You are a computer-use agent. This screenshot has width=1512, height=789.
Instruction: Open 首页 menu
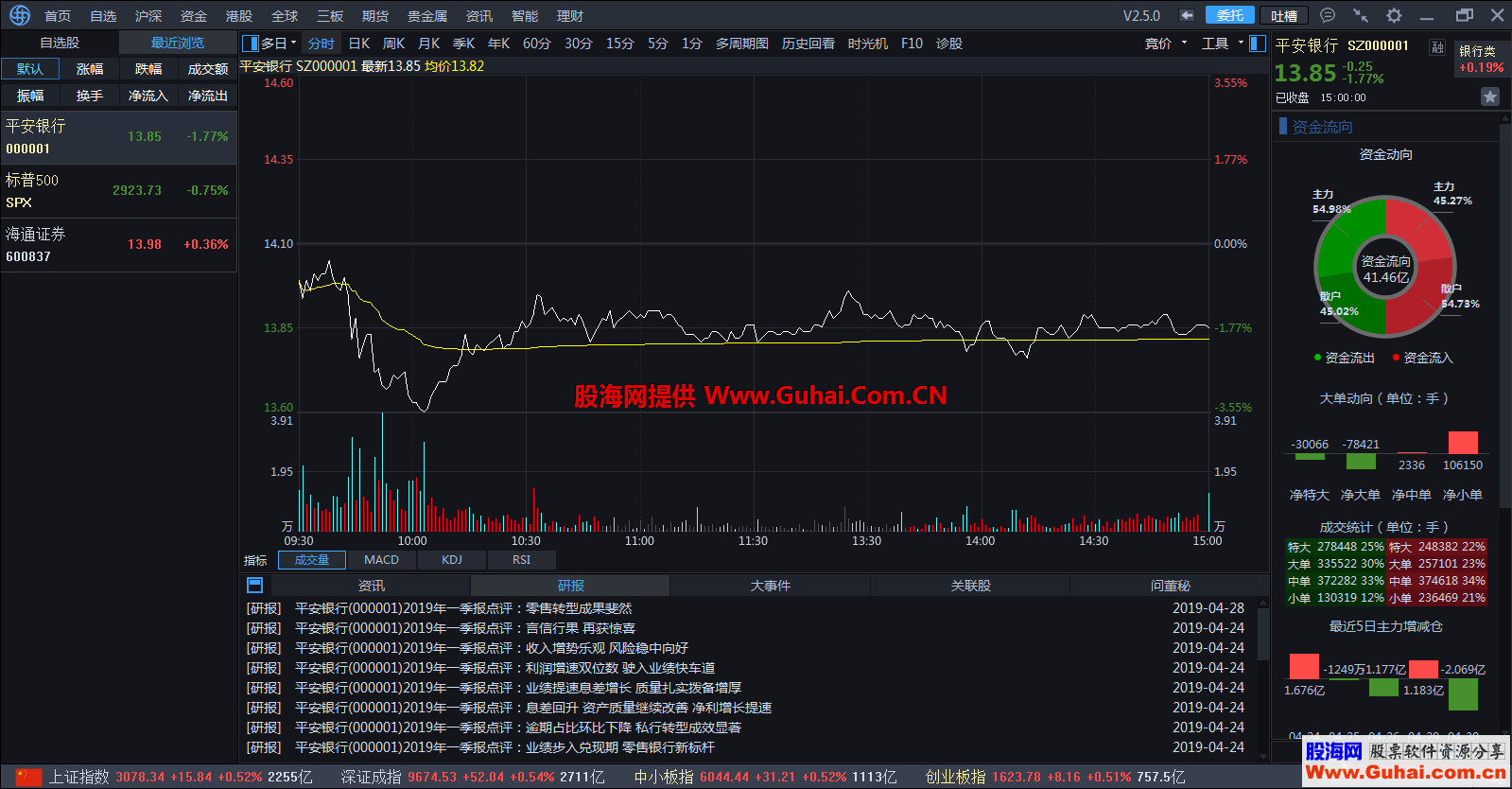pos(58,16)
